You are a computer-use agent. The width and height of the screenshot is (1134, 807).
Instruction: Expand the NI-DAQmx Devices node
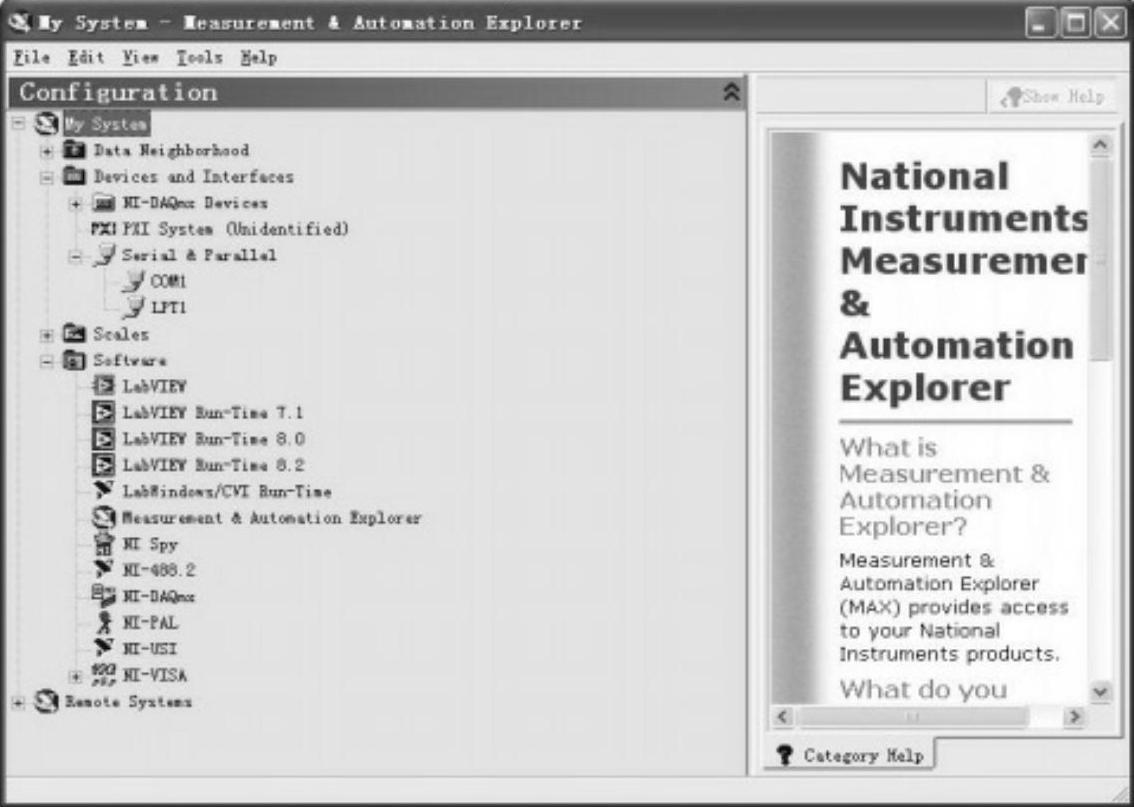[x=76, y=204]
